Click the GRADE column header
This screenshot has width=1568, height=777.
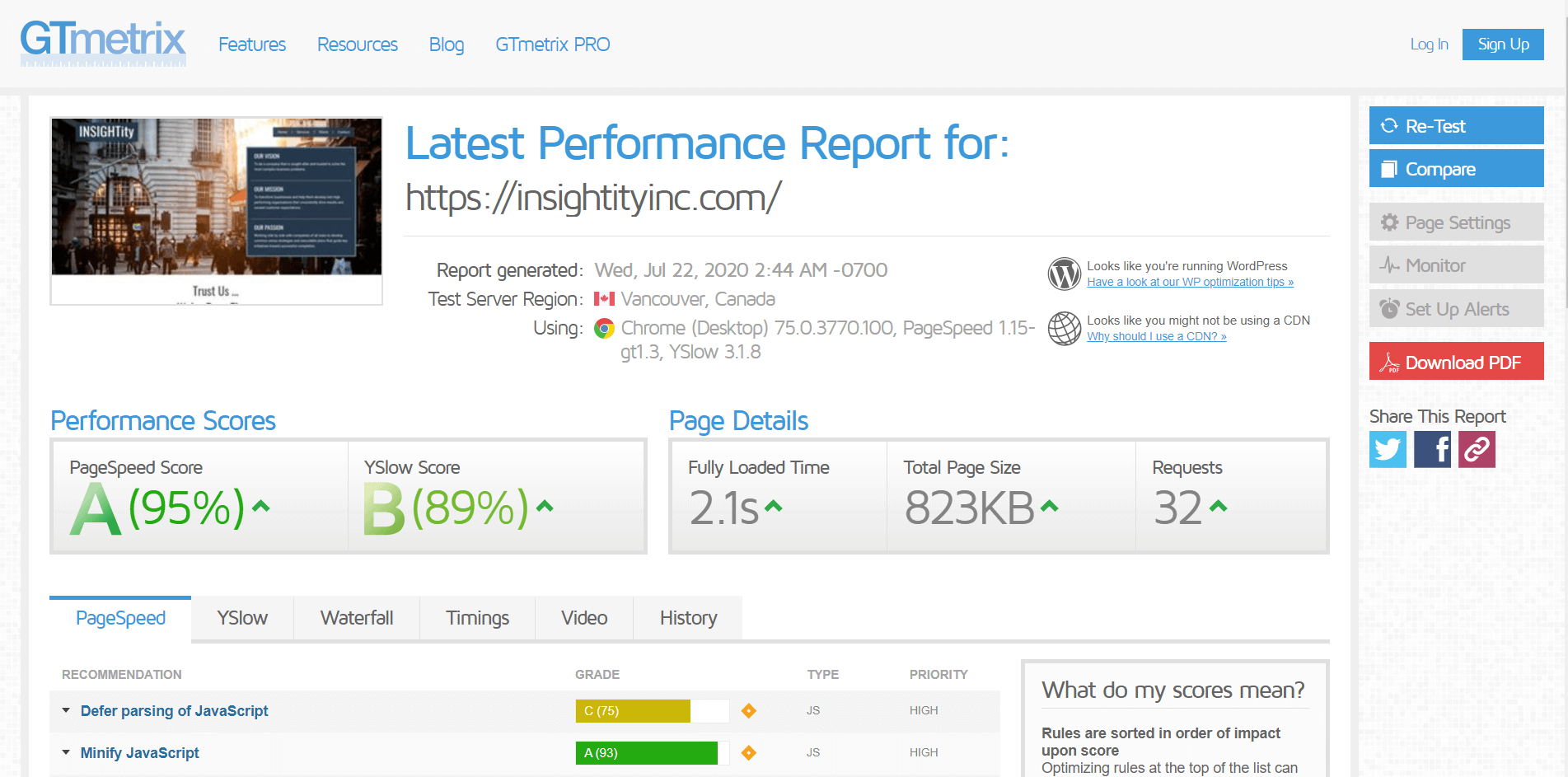pos(597,674)
